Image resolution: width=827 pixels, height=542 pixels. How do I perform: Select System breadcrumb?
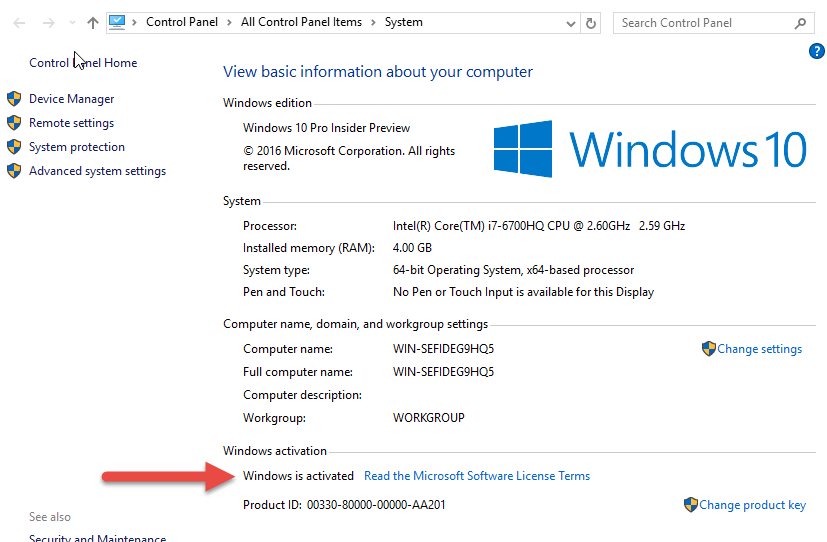(403, 22)
